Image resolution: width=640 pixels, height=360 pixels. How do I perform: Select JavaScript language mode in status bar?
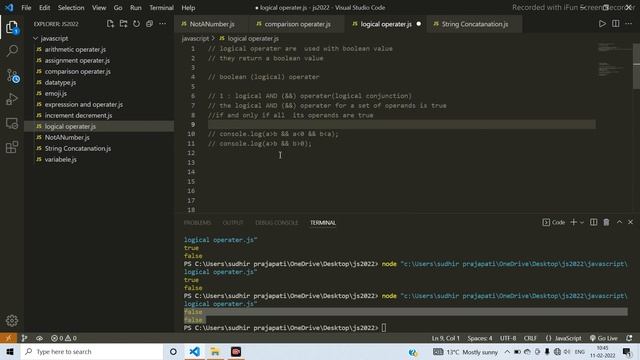[568, 338]
